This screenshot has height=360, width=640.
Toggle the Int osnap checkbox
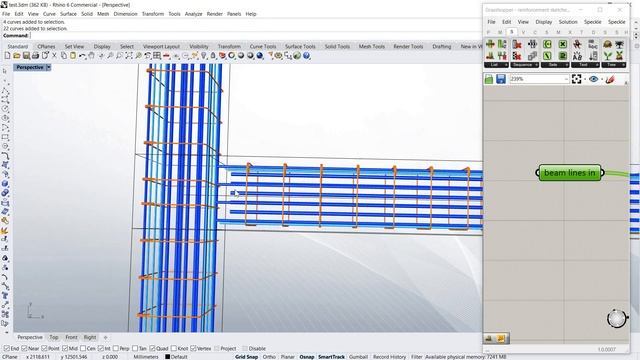[x=100, y=349]
